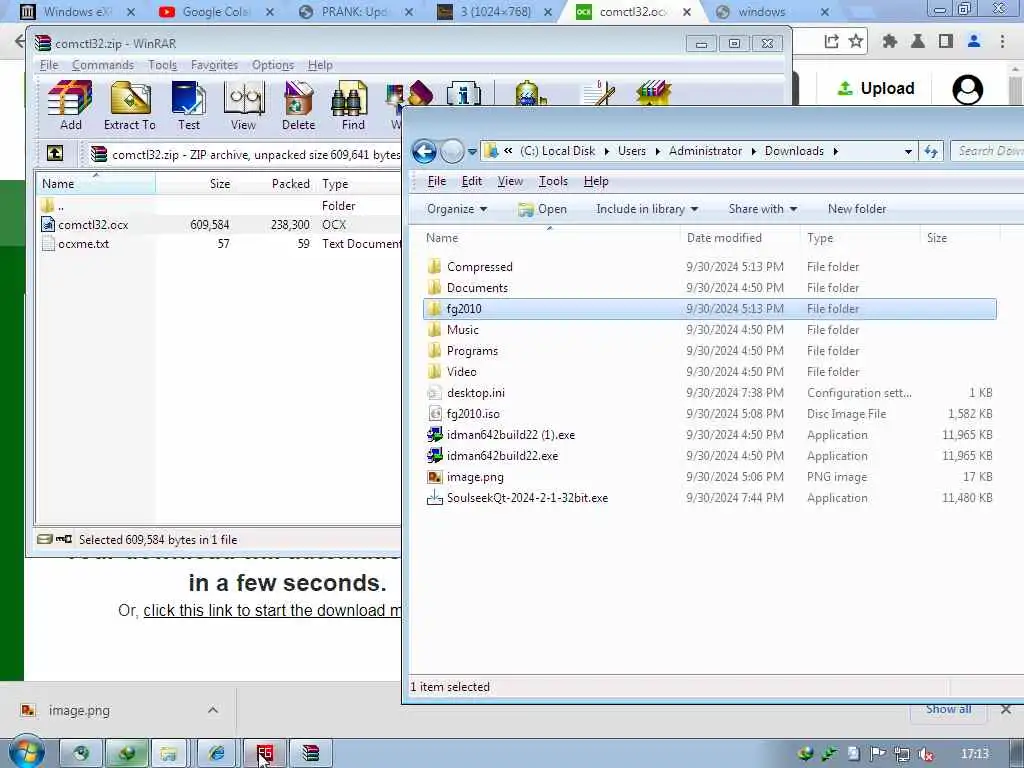Open recent locations dropdown arrow in Explorer
This screenshot has width=1024, height=768.
point(472,152)
